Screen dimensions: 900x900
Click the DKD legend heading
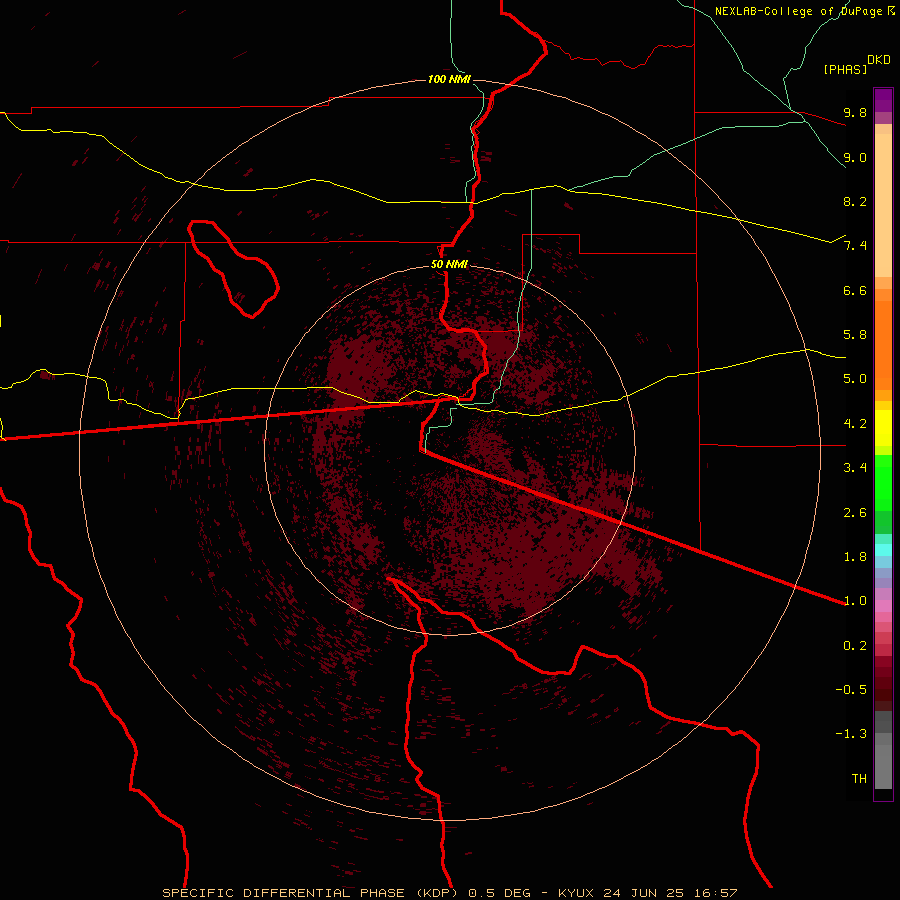(x=879, y=60)
